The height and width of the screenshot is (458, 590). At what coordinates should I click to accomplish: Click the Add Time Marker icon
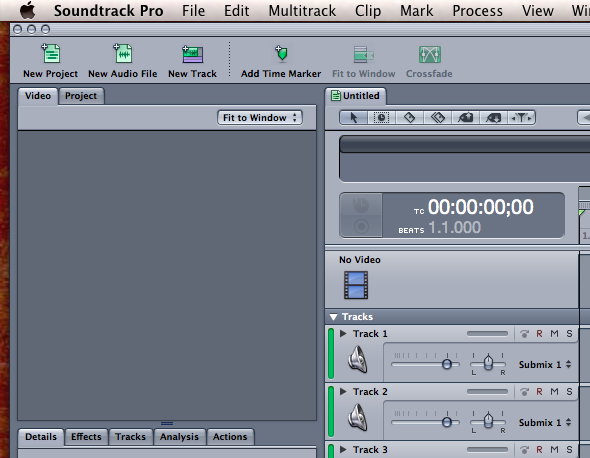281,53
